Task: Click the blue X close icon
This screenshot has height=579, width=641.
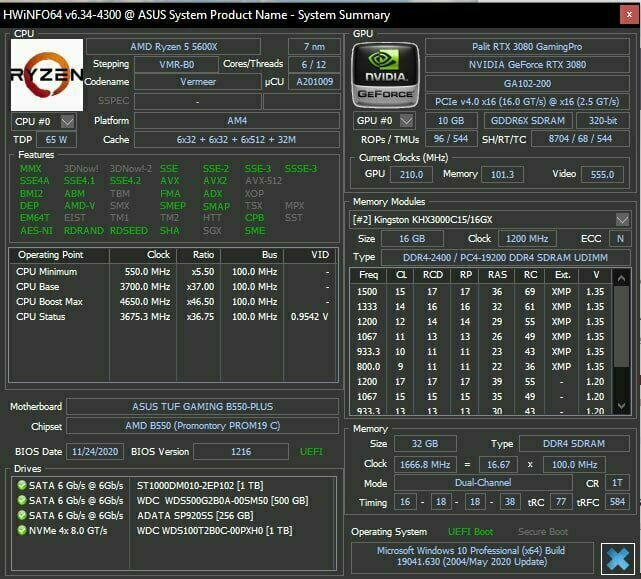Action: pyautogui.click(x=617, y=559)
